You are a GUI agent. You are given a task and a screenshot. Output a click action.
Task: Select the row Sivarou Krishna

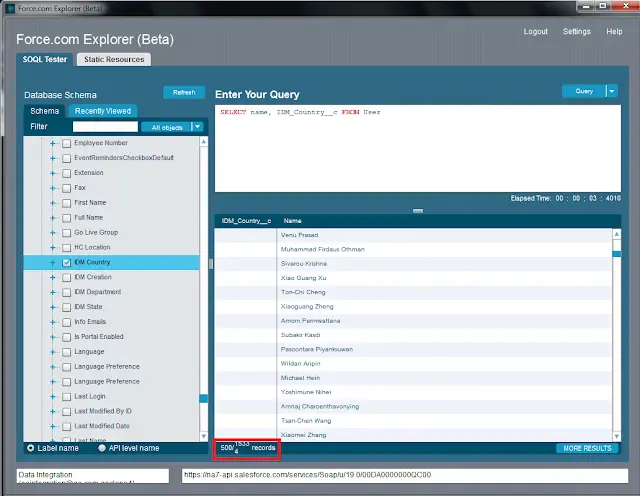[413, 264]
